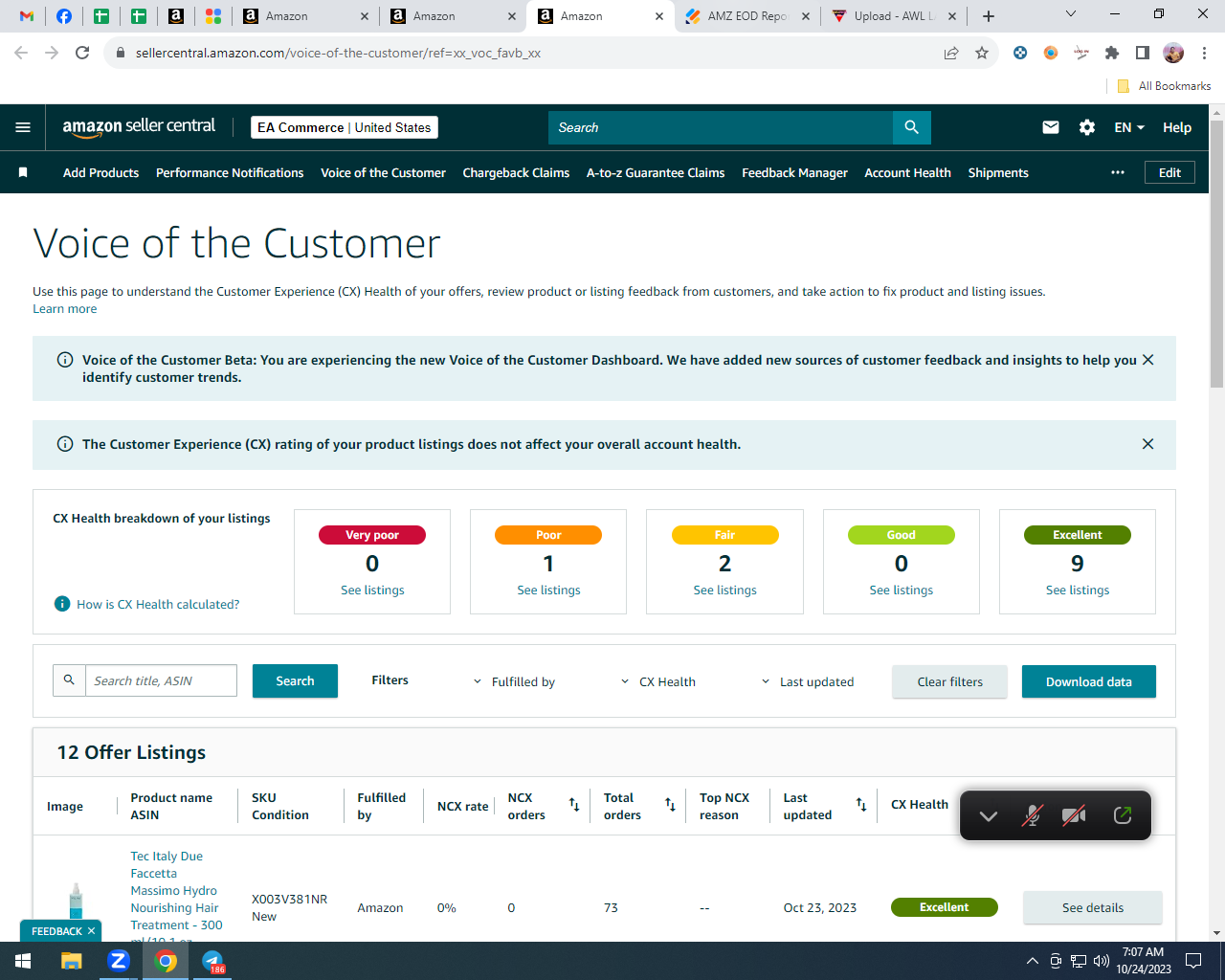This screenshot has height=980, width=1225.
Task: Open Chargeback Claims in the nav bar
Action: point(516,172)
